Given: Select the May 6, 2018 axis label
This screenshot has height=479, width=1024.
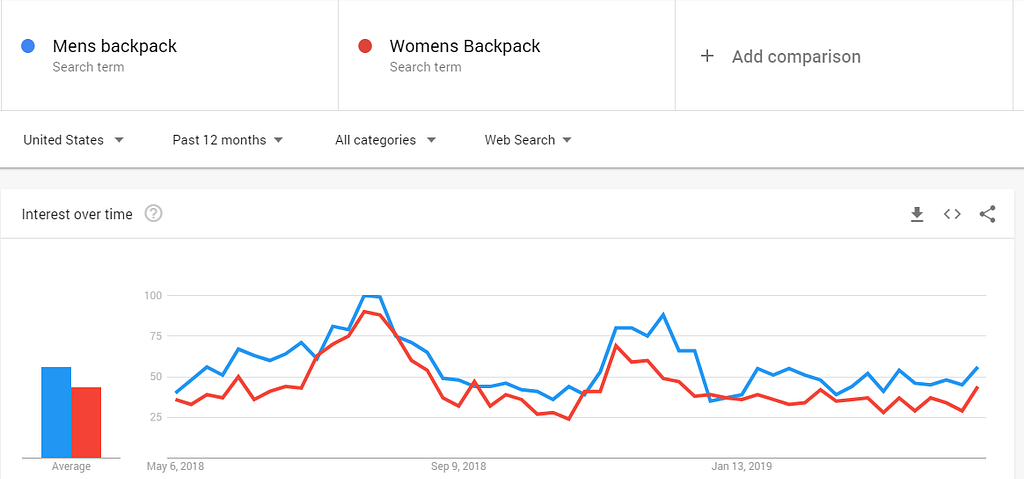Looking at the screenshot, I should [175, 466].
